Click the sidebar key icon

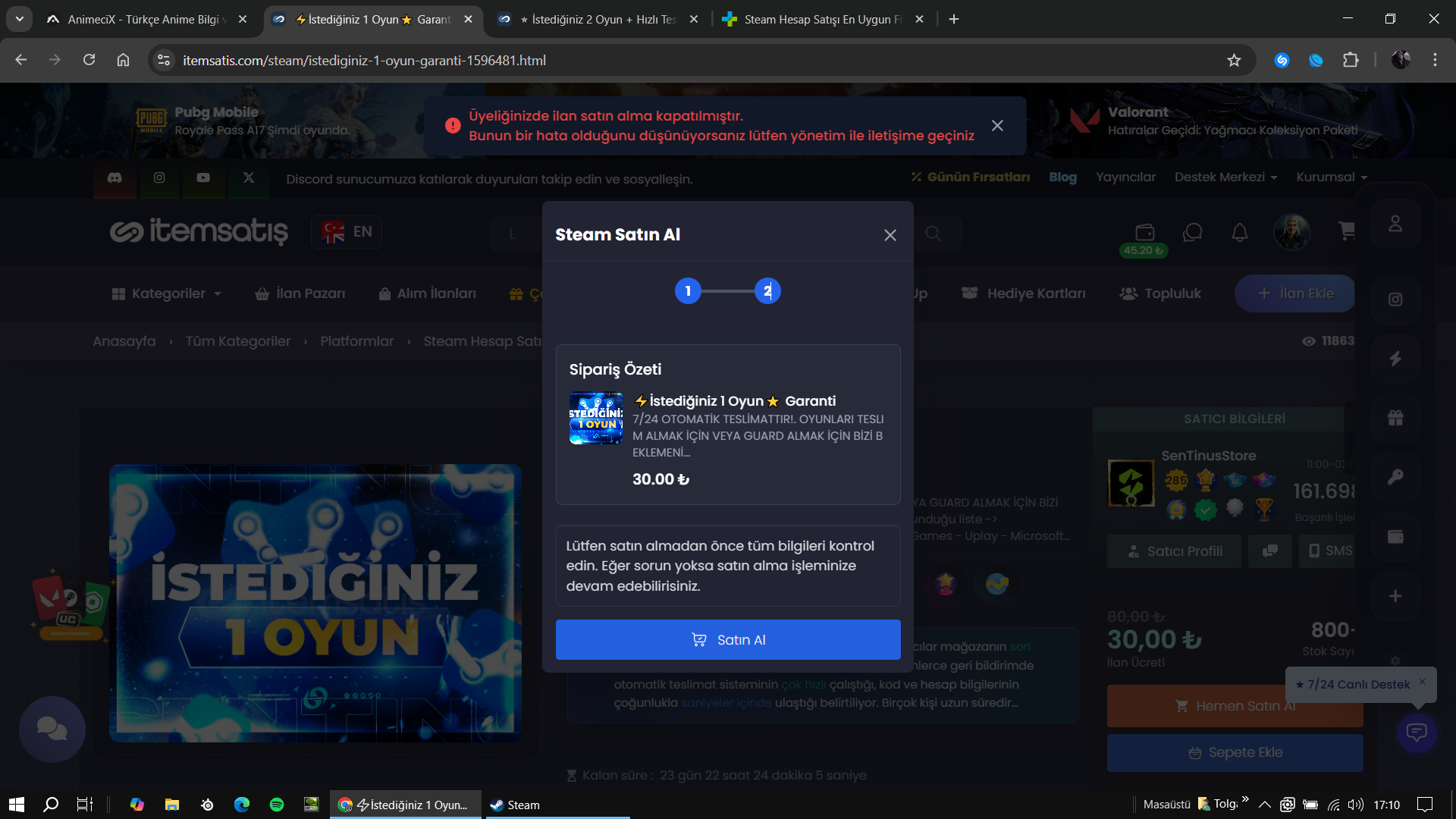click(x=1395, y=477)
